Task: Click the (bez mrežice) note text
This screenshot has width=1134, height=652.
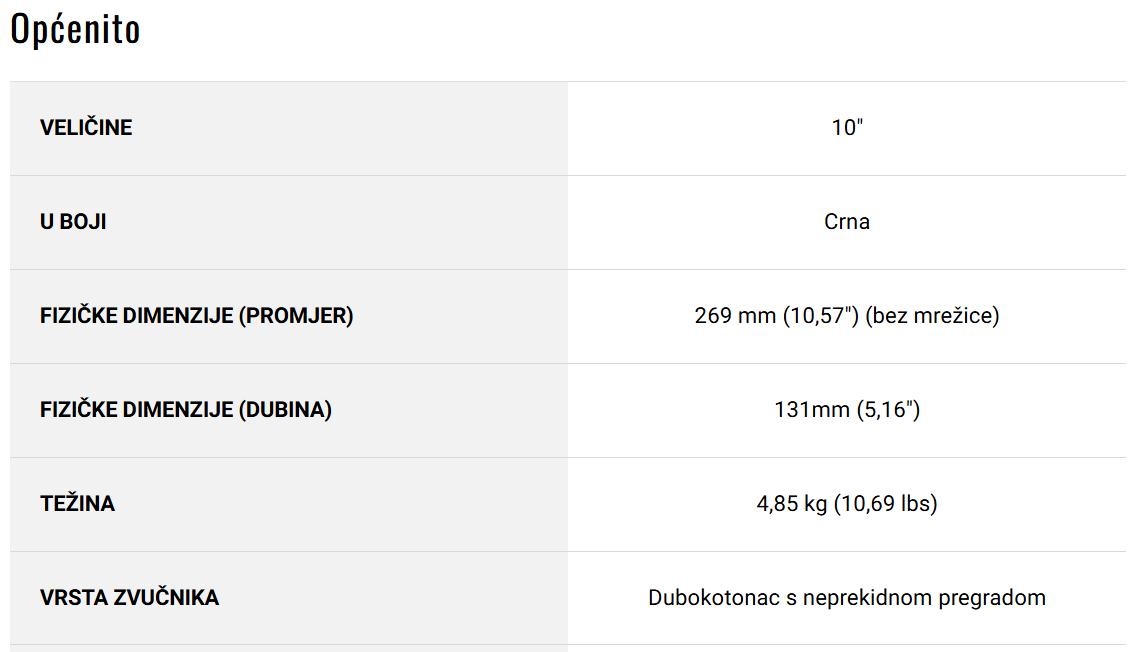Action: (932, 316)
